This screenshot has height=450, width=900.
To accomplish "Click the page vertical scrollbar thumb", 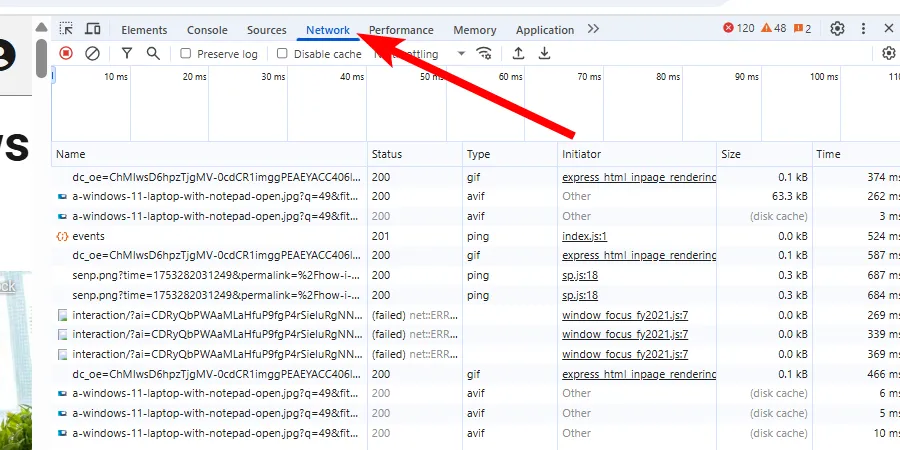I will (x=41, y=58).
